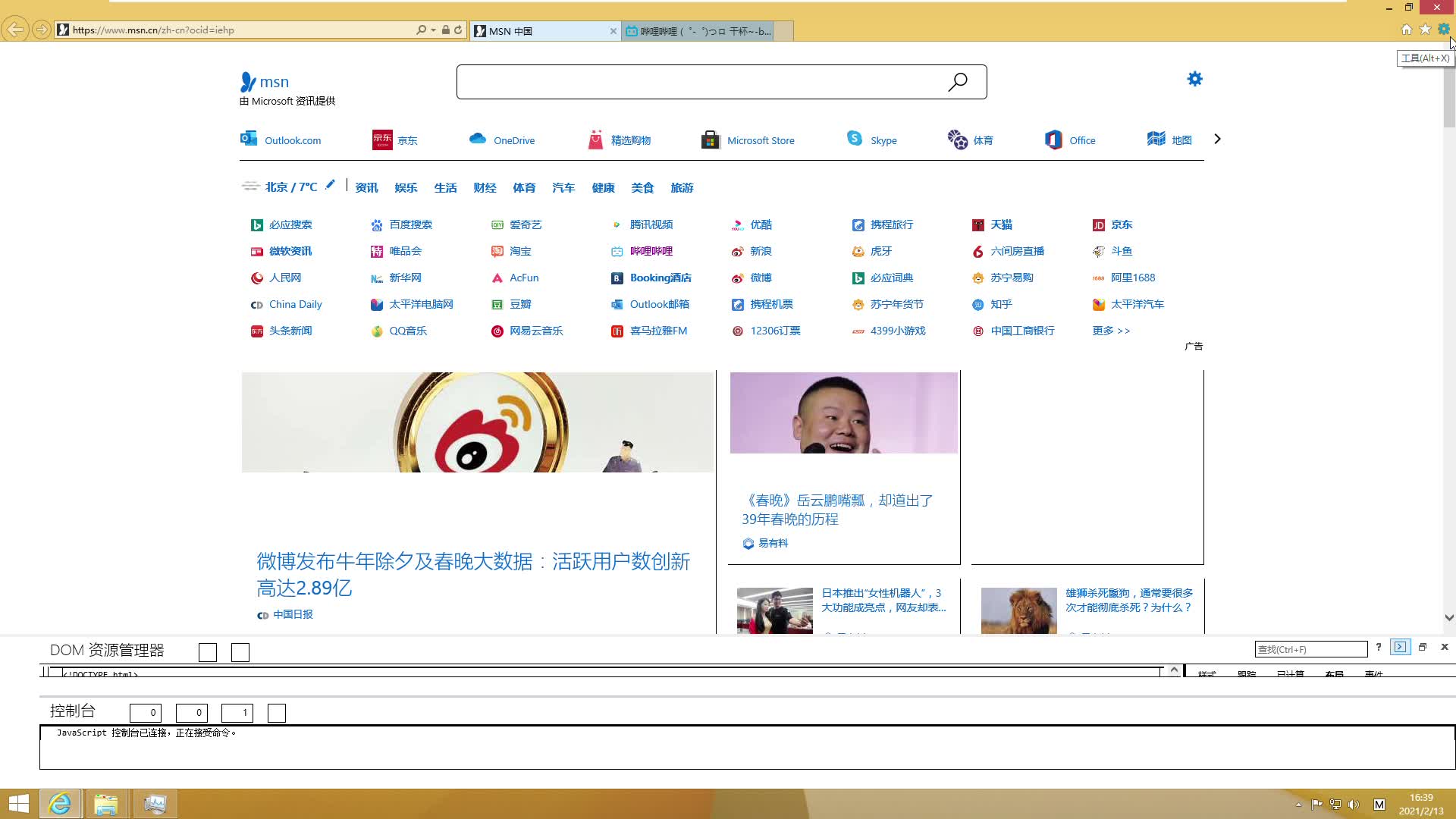Select 娱乐 navigation category
This screenshot has width=1456, height=819.
coord(406,187)
